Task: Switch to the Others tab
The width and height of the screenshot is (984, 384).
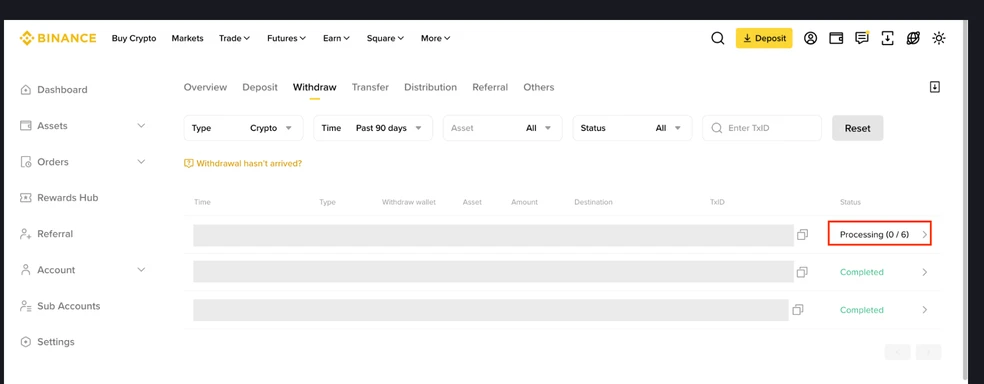Action: pyautogui.click(x=538, y=87)
